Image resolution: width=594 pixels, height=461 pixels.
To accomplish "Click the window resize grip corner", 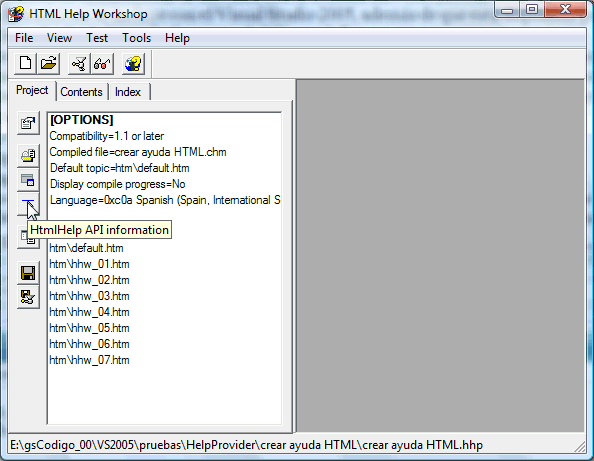I will 579,446.
